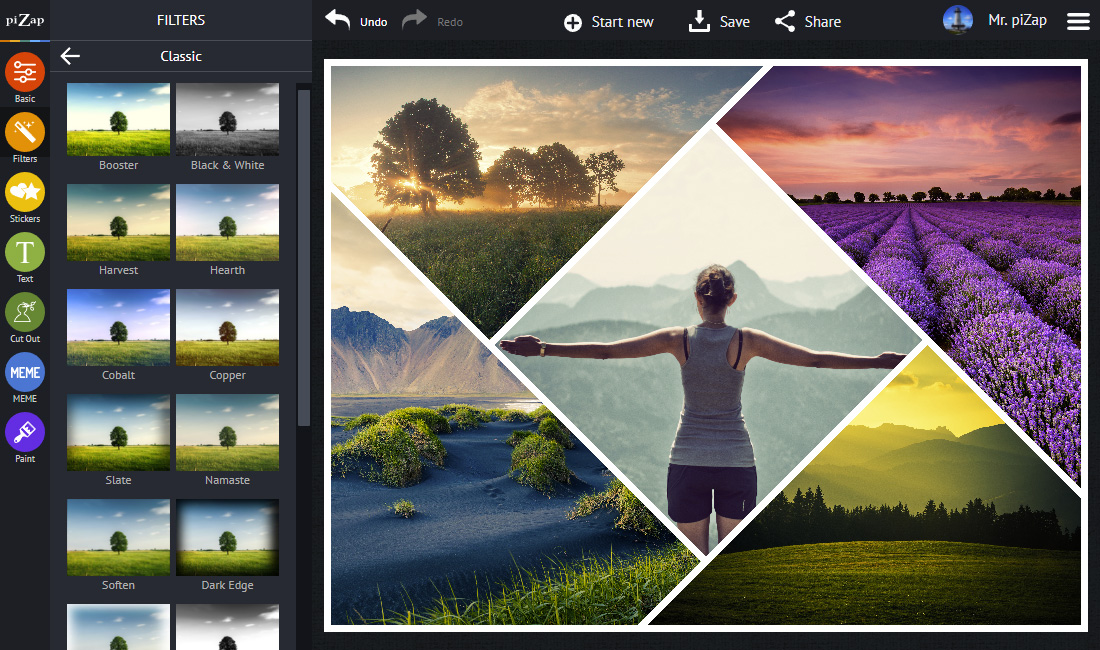
Task: Open the Basic adjustments tool
Action: pos(25,72)
